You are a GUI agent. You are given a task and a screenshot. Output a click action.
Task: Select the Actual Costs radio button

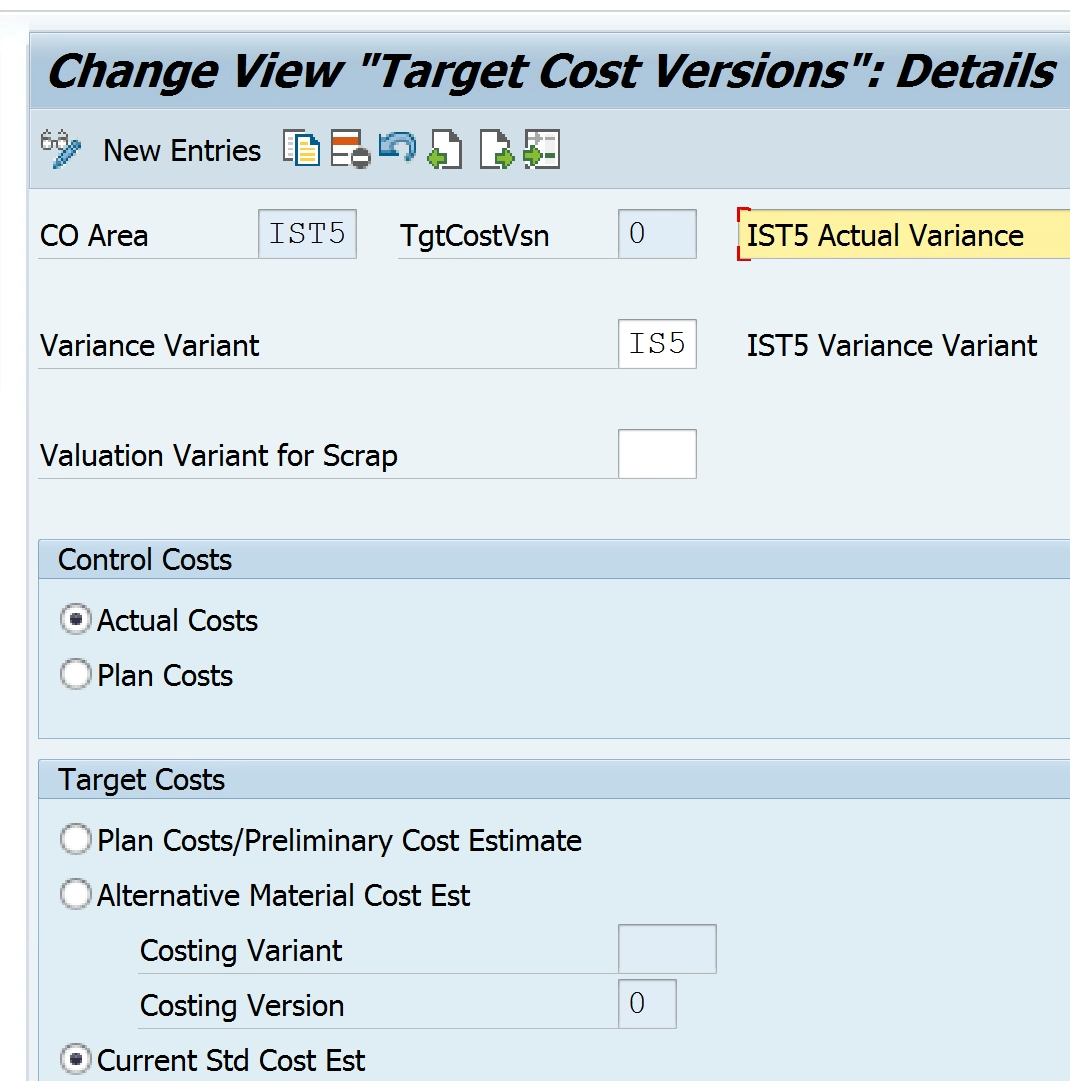point(76,620)
